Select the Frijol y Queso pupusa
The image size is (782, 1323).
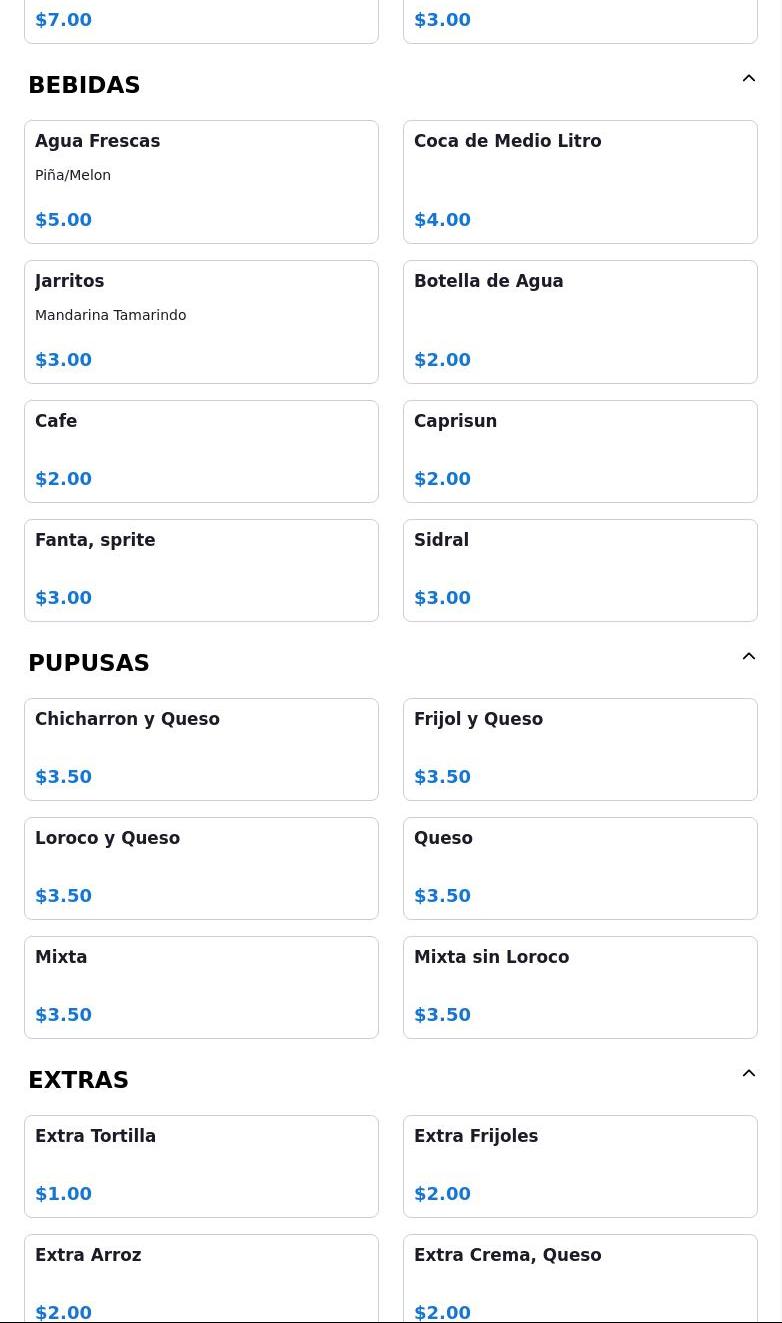[580, 750]
